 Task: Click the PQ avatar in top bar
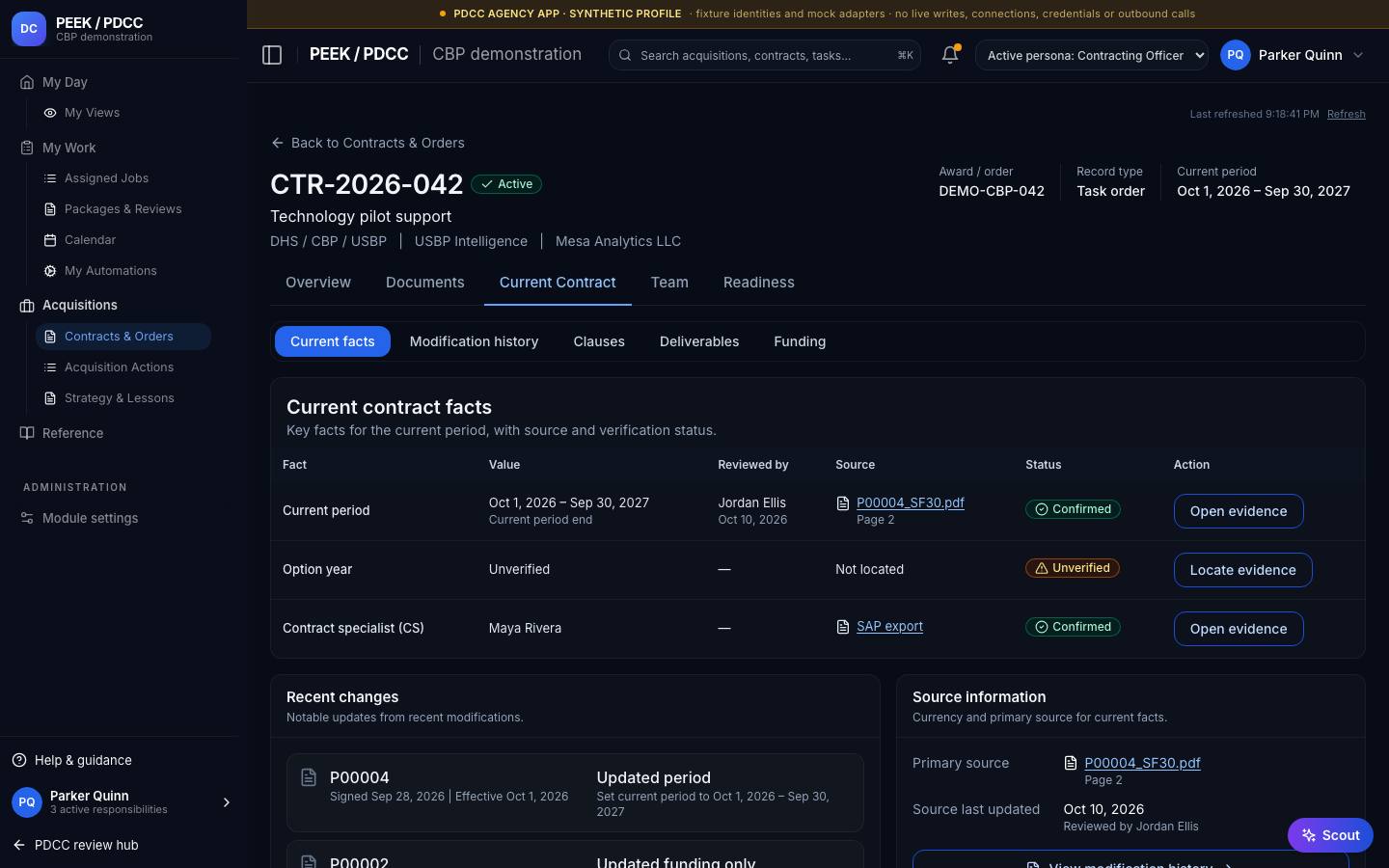coord(1236,55)
